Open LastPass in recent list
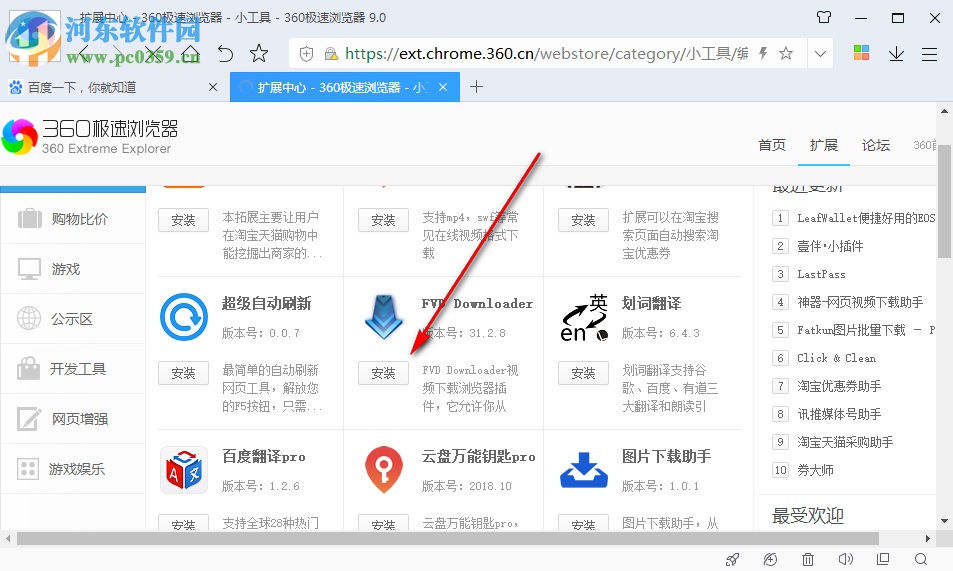Viewport: 953px width, 571px height. tap(821, 274)
